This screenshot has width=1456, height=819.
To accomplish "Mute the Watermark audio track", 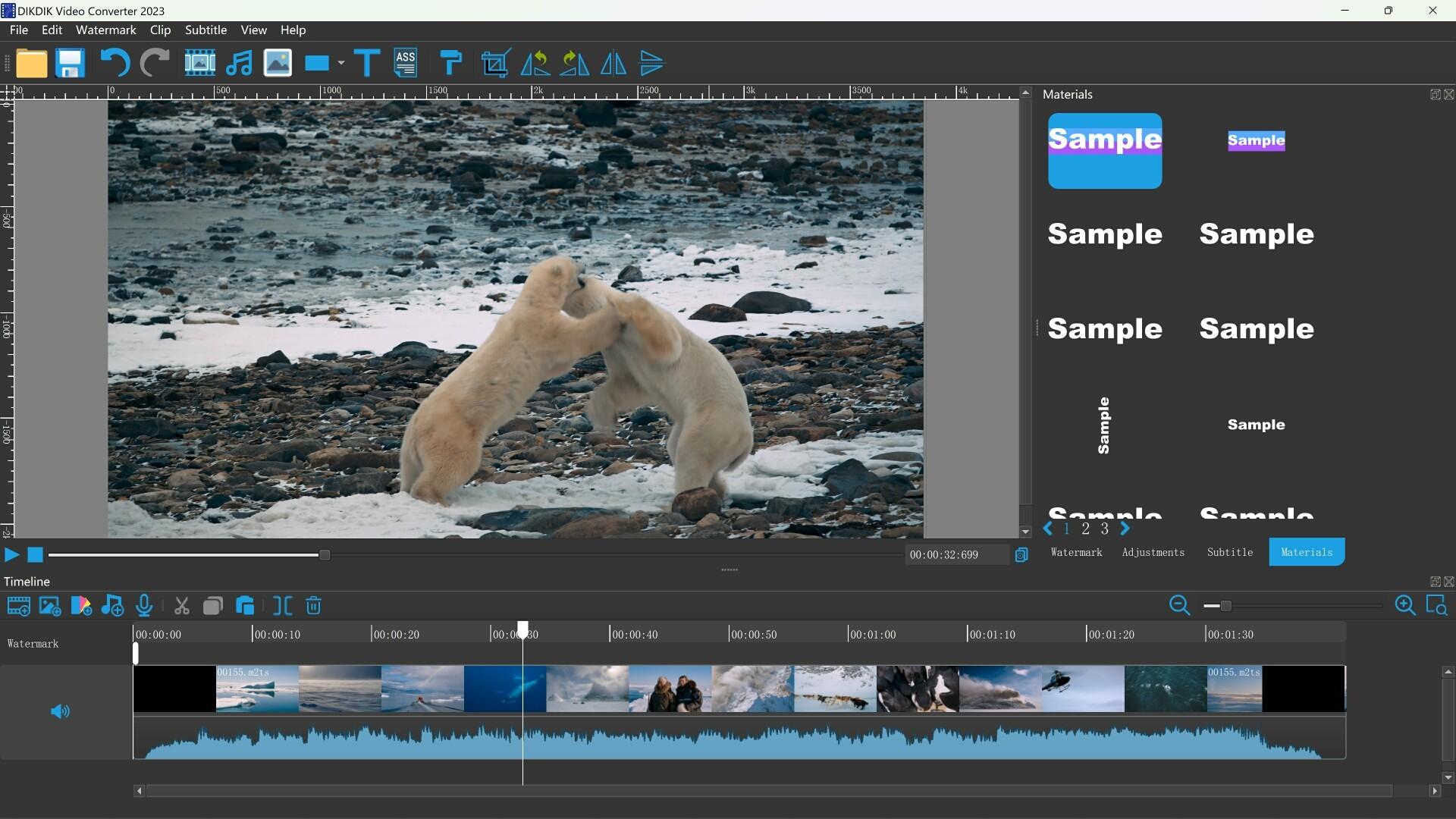I will [x=59, y=711].
